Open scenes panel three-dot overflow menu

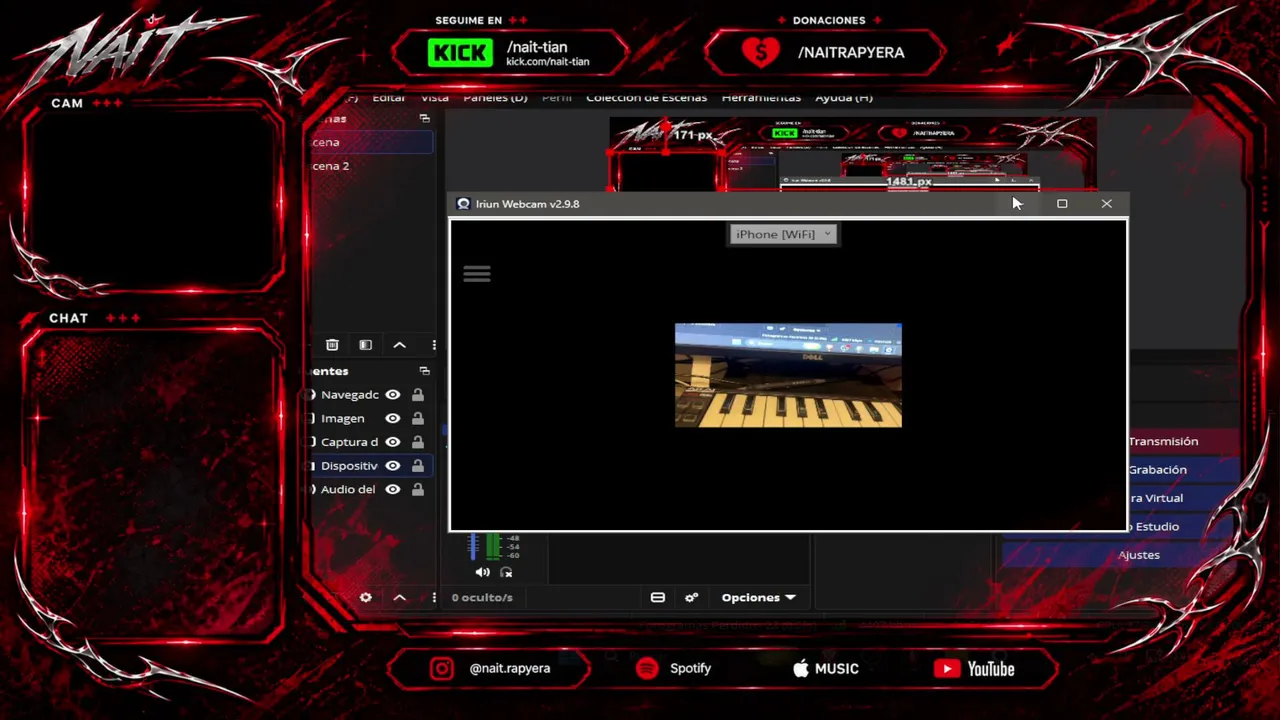(434, 345)
